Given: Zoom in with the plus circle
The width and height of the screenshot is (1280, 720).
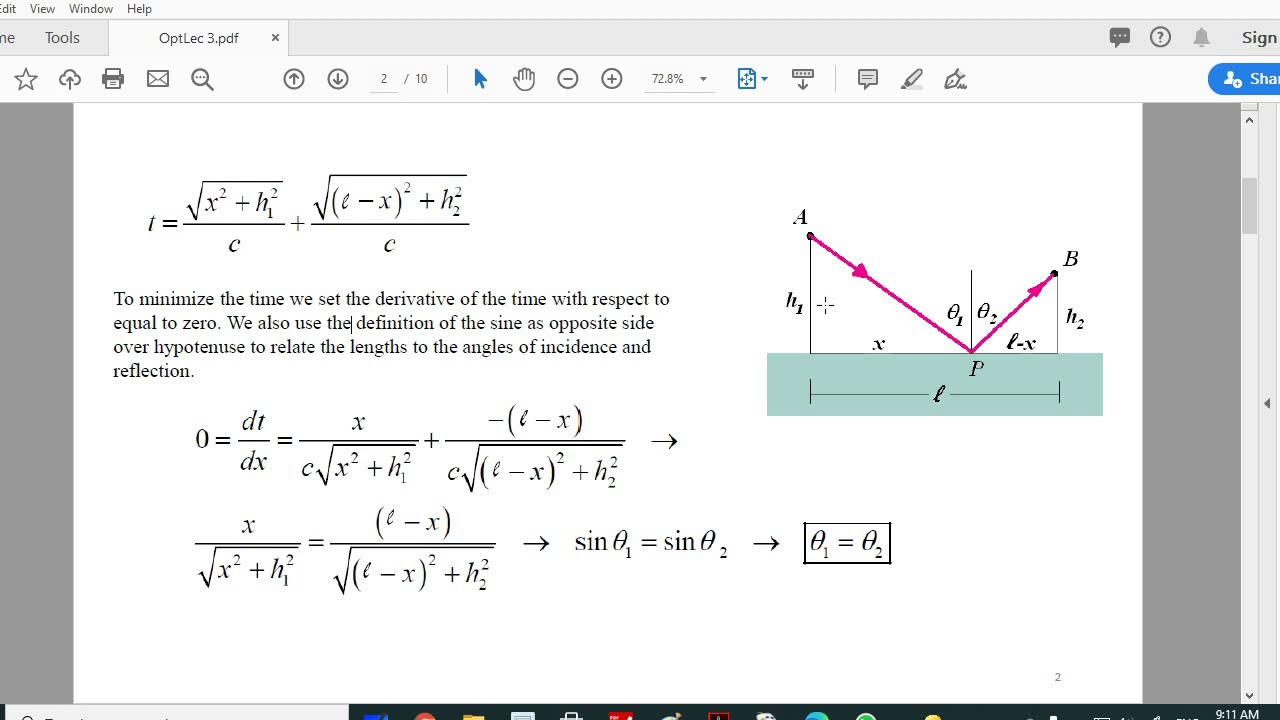Looking at the screenshot, I should [x=612, y=79].
